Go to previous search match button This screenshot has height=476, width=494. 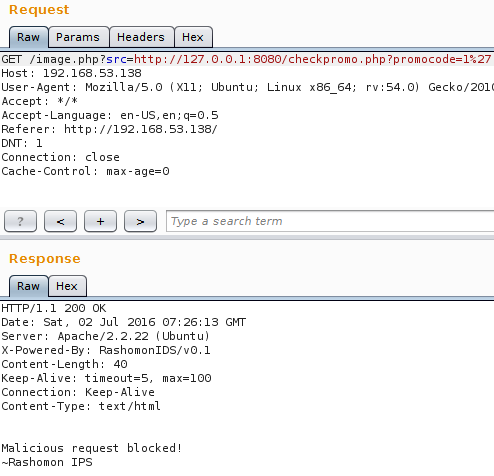(x=60, y=221)
